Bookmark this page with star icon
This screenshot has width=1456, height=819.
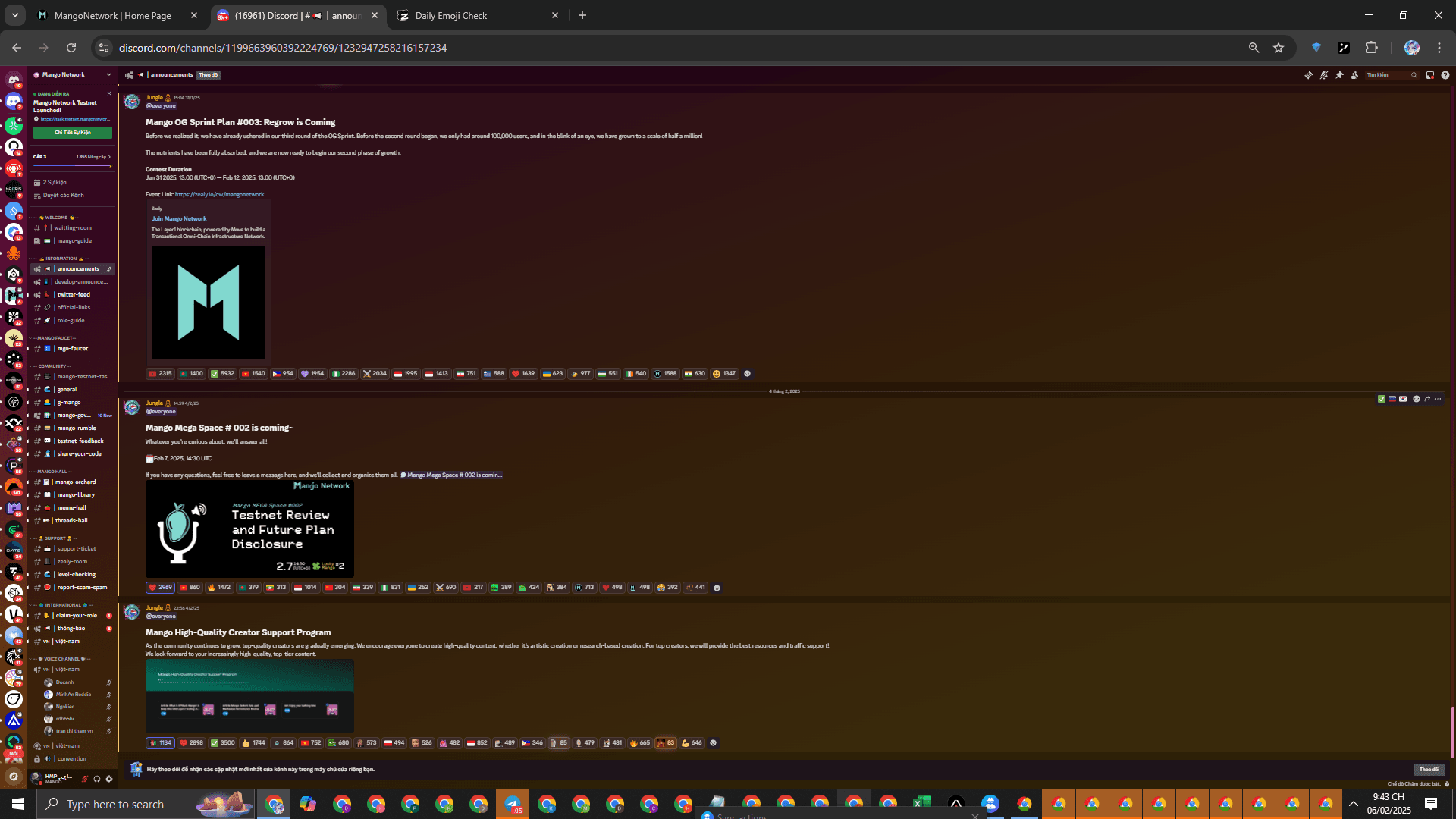tap(1279, 48)
